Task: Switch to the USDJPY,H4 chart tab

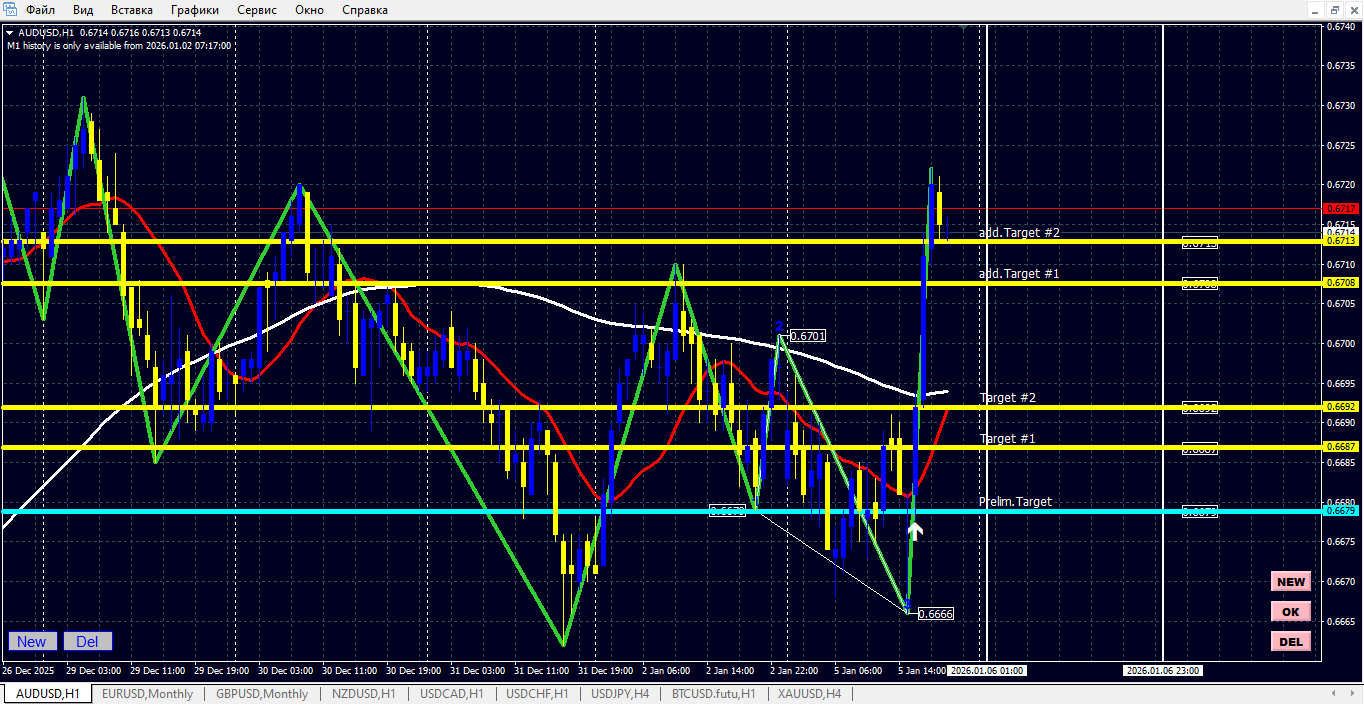Action: tap(620, 693)
